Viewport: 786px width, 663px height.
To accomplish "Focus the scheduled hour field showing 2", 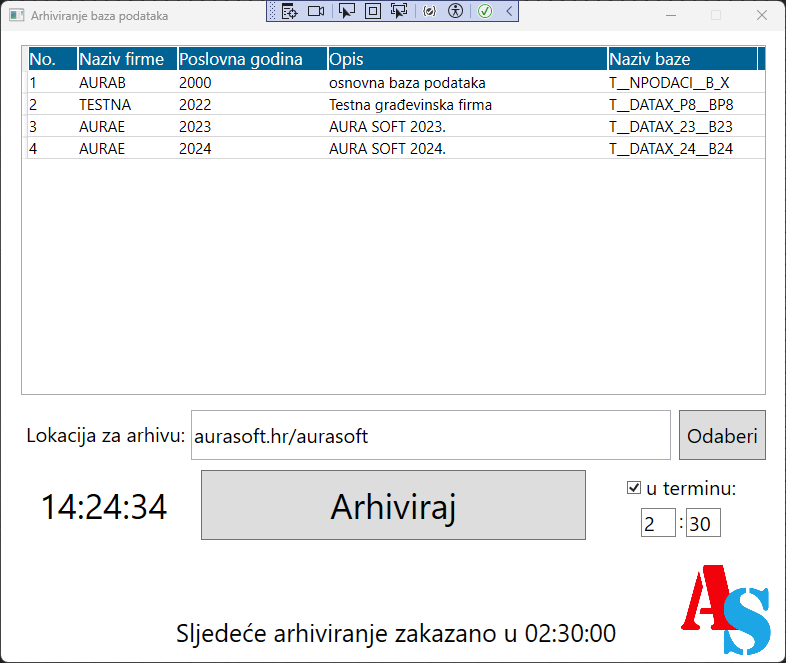I will [658, 524].
